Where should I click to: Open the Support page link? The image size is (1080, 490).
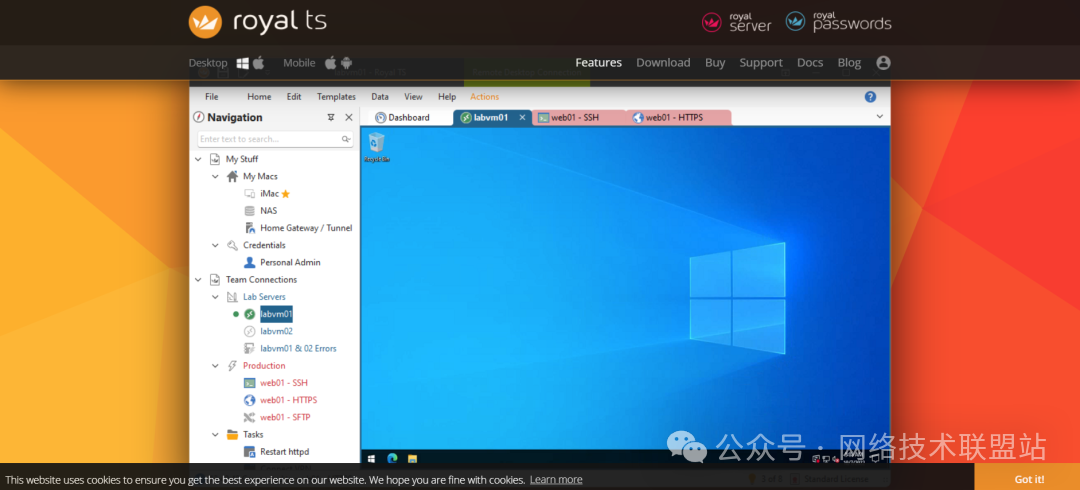761,63
